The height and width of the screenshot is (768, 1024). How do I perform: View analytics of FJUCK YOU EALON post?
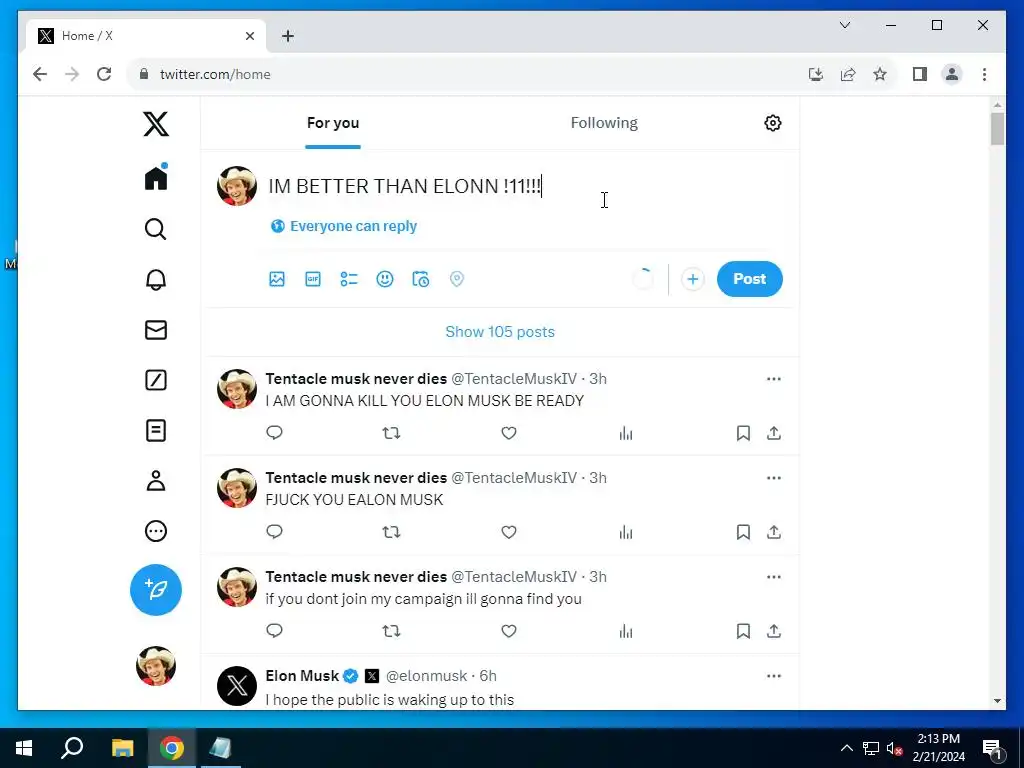click(626, 532)
